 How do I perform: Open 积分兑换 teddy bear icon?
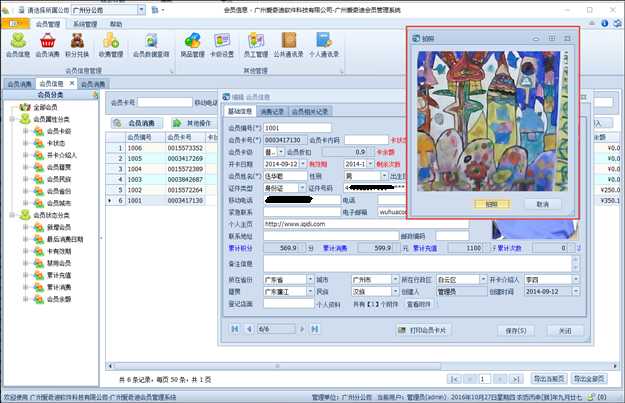pyautogui.click(x=77, y=45)
